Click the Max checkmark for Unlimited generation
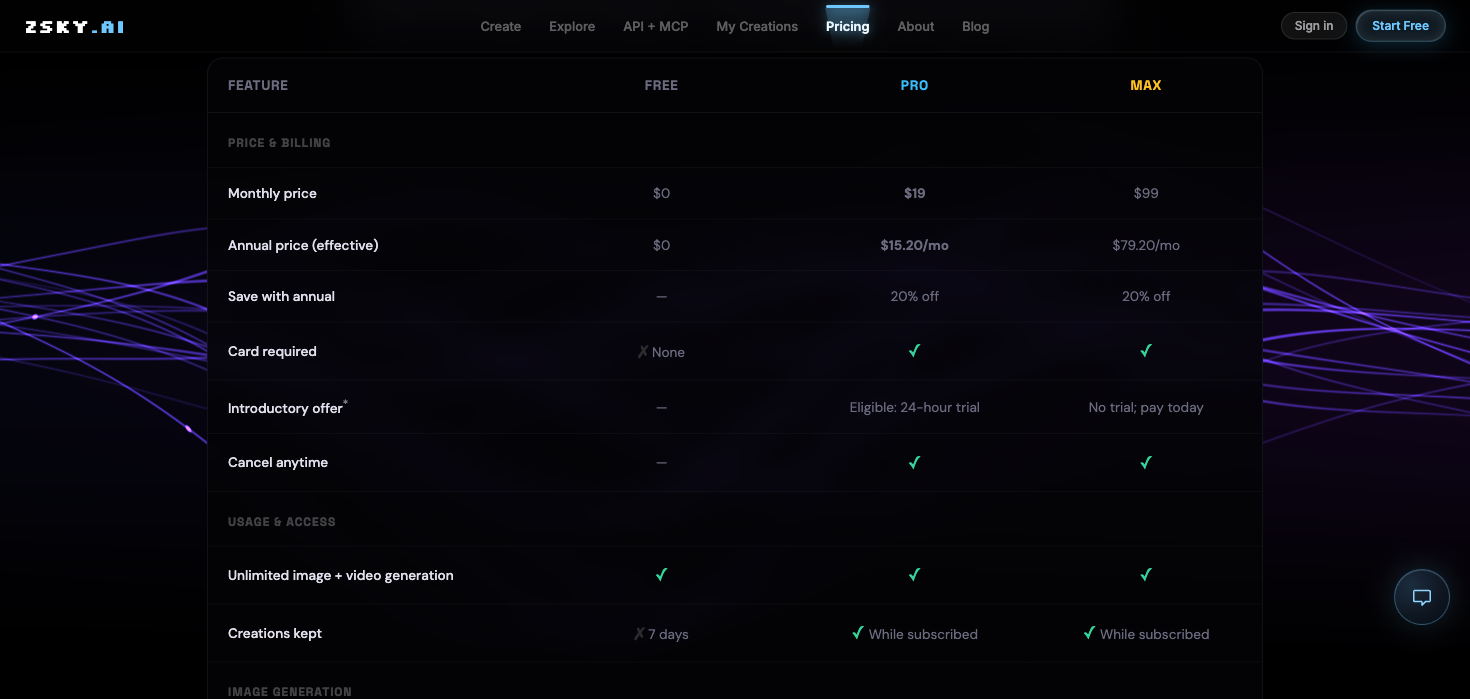The image size is (1470, 699). 1146,575
